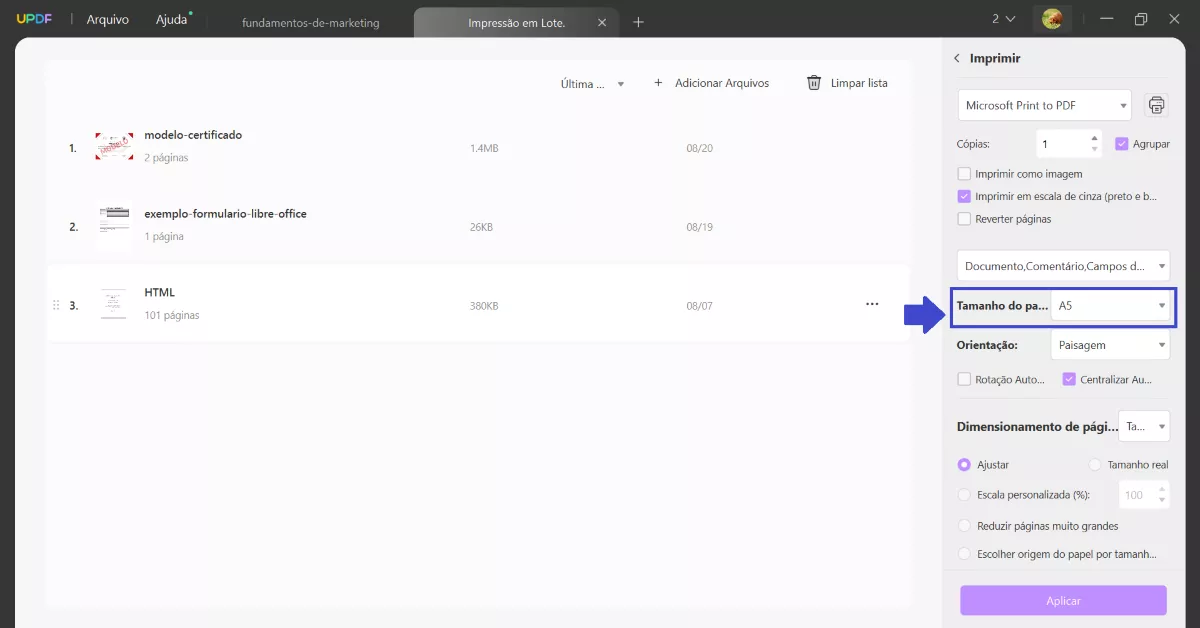The height and width of the screenshot is (628, 1200).
Task: Click the more options ellipsis for HTML file
Action: pyautogui.click(x=872, y=303)
